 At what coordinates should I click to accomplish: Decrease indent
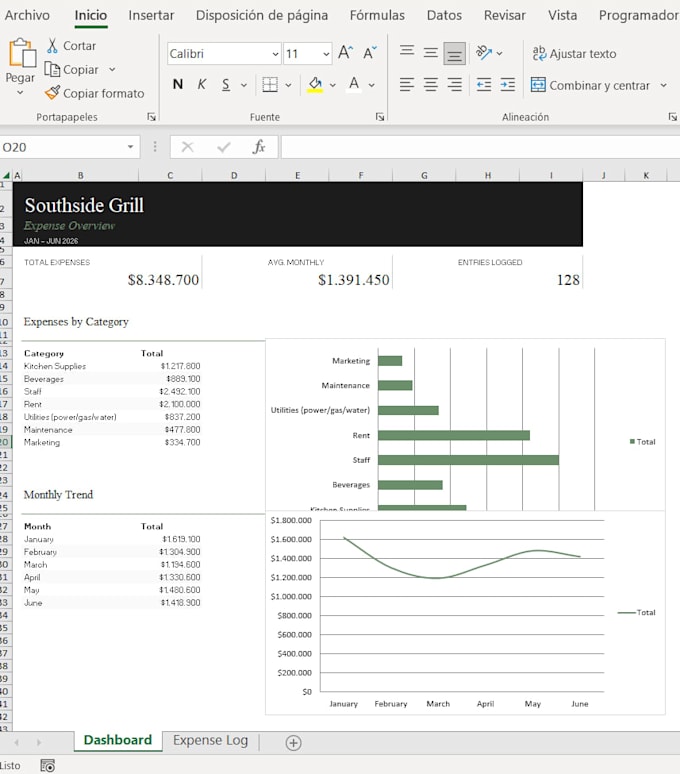tap(484, 85)
